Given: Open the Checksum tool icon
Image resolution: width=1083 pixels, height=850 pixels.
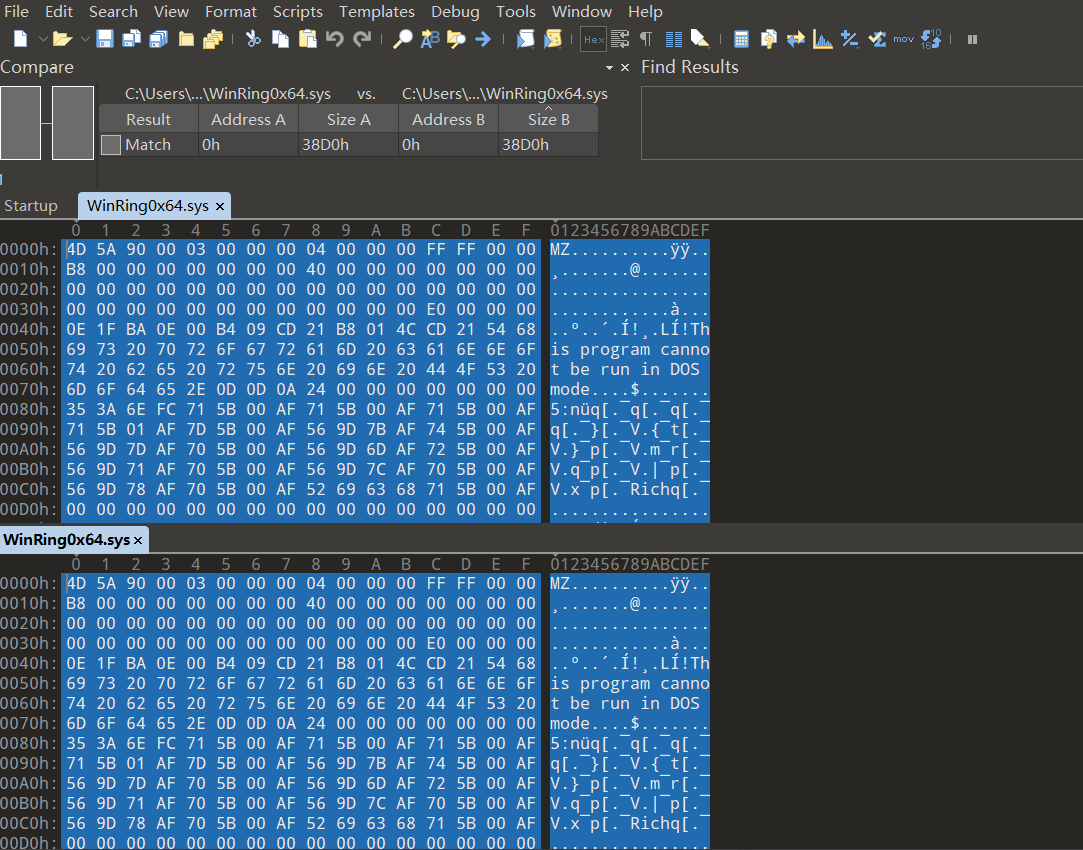Looking at the screenshot, I should (877, 39).
